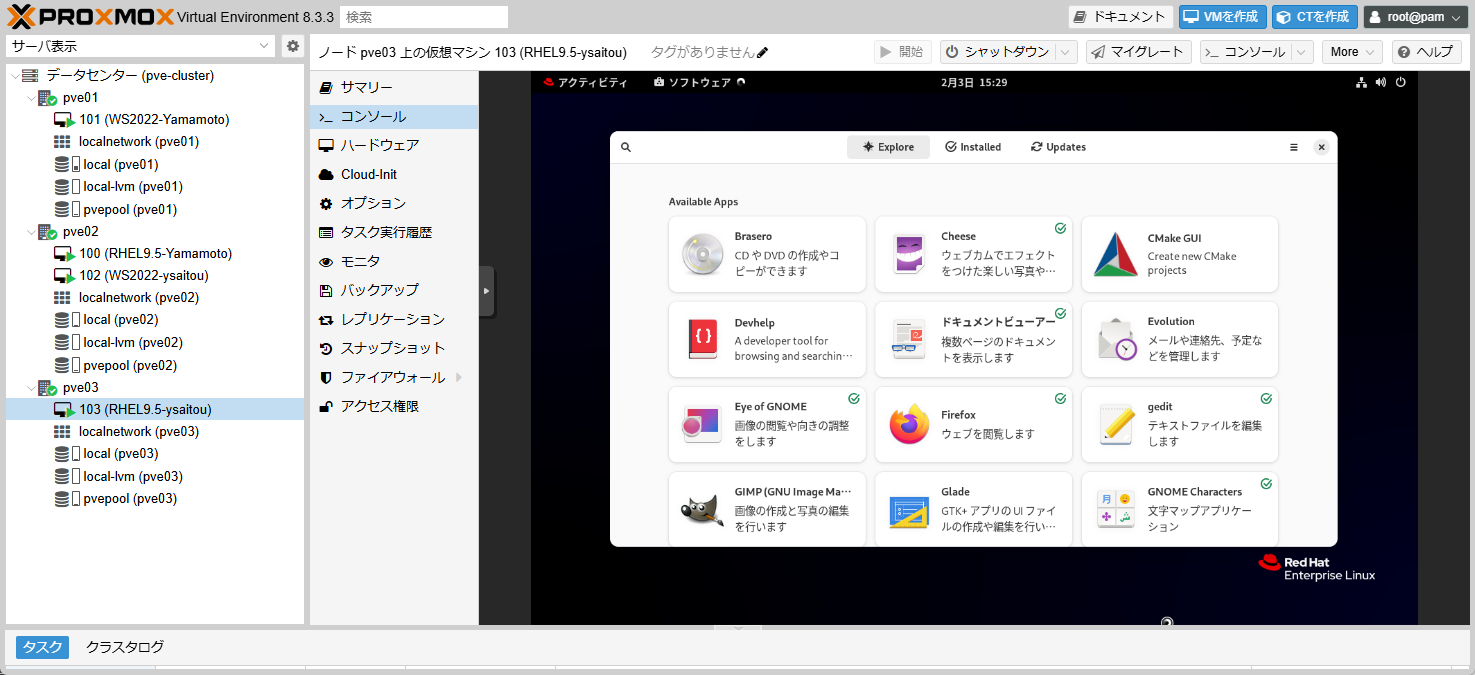Click the CMake GUI app icon
Viewport: 1475px width, 675px height.
[x=1115, y=254]
